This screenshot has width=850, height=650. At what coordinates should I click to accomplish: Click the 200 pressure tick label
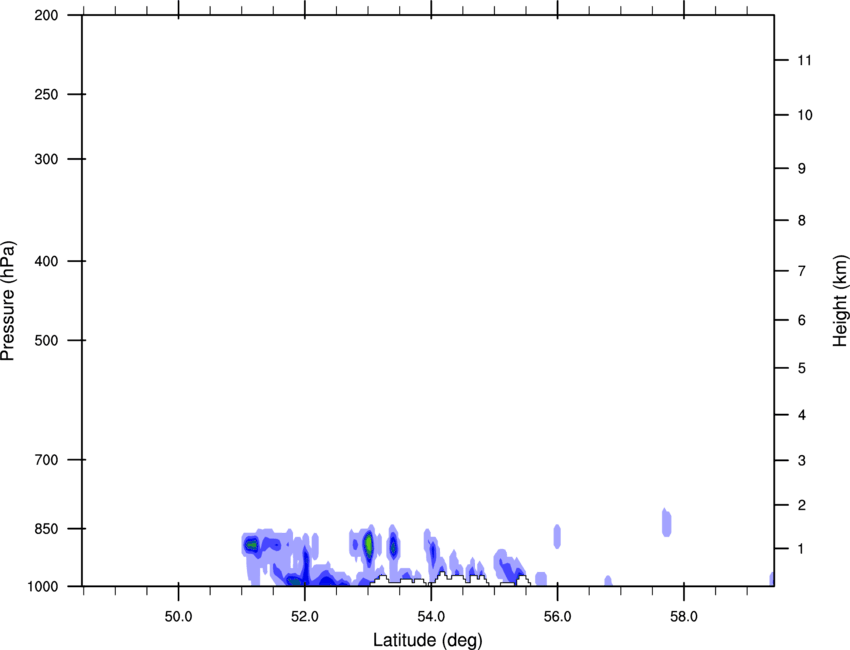tap(47, 15)
